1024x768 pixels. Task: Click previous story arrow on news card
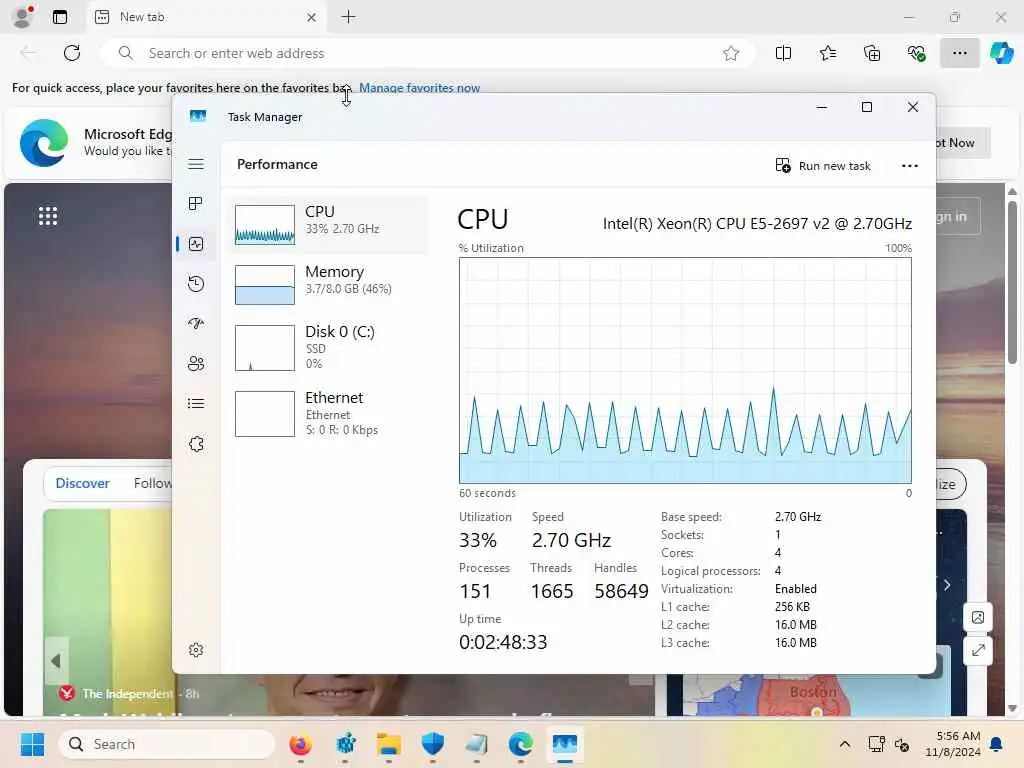[x=56, y=661]
